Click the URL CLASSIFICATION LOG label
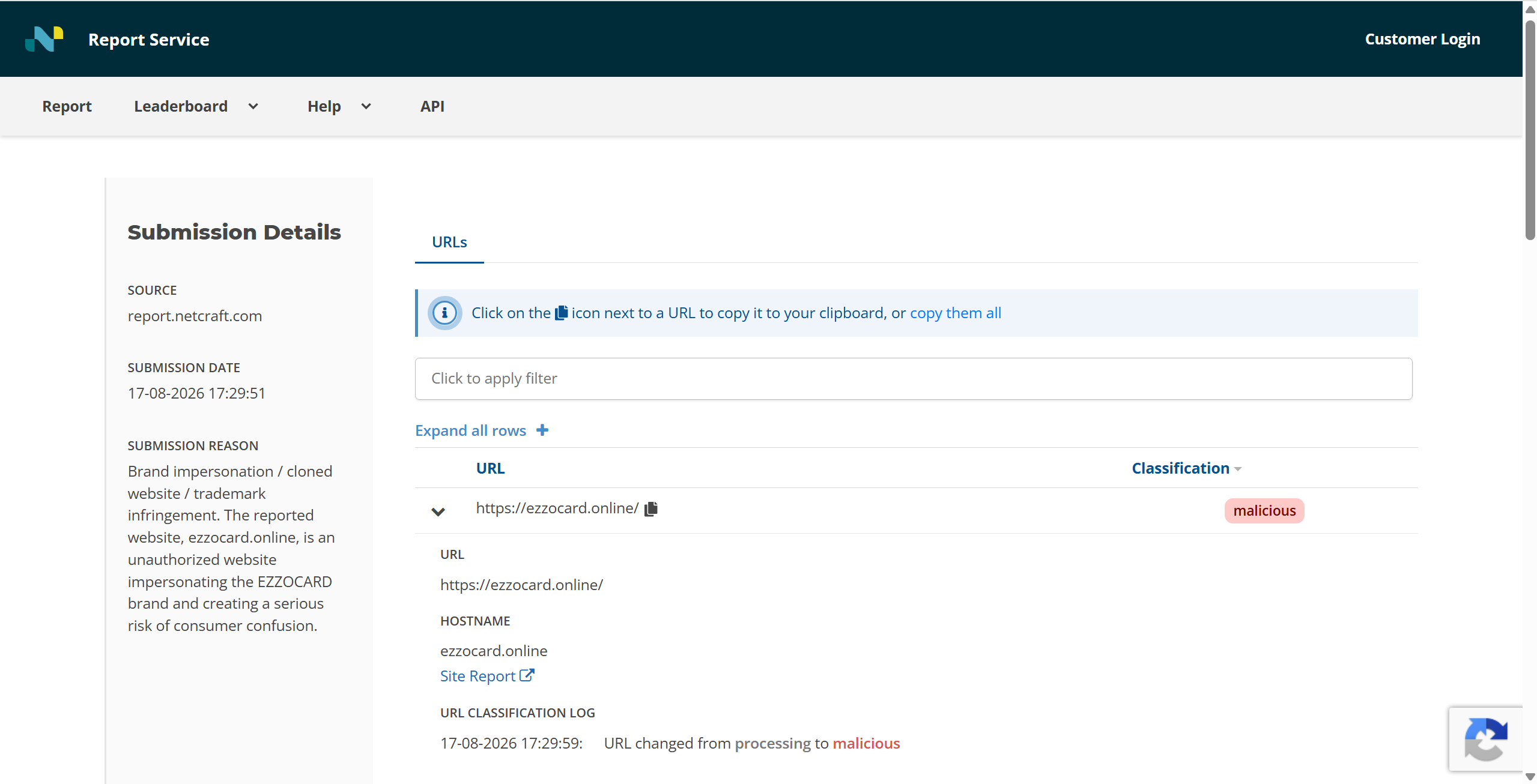 pos(517,713)
